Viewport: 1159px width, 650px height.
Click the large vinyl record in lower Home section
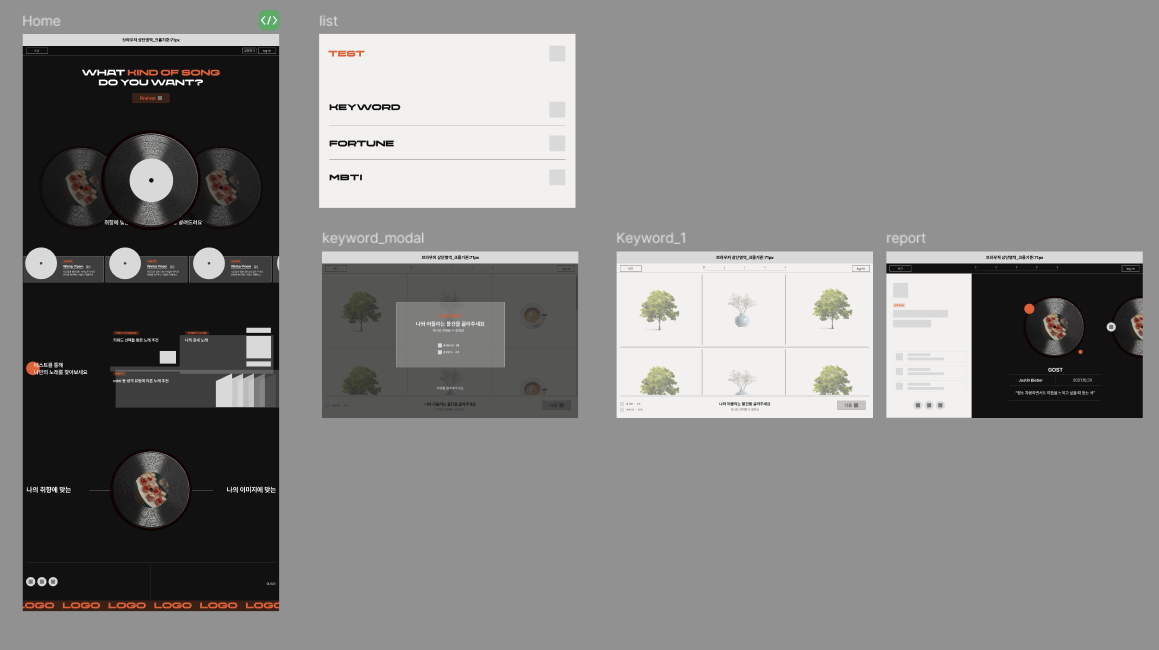pos(151,490)
